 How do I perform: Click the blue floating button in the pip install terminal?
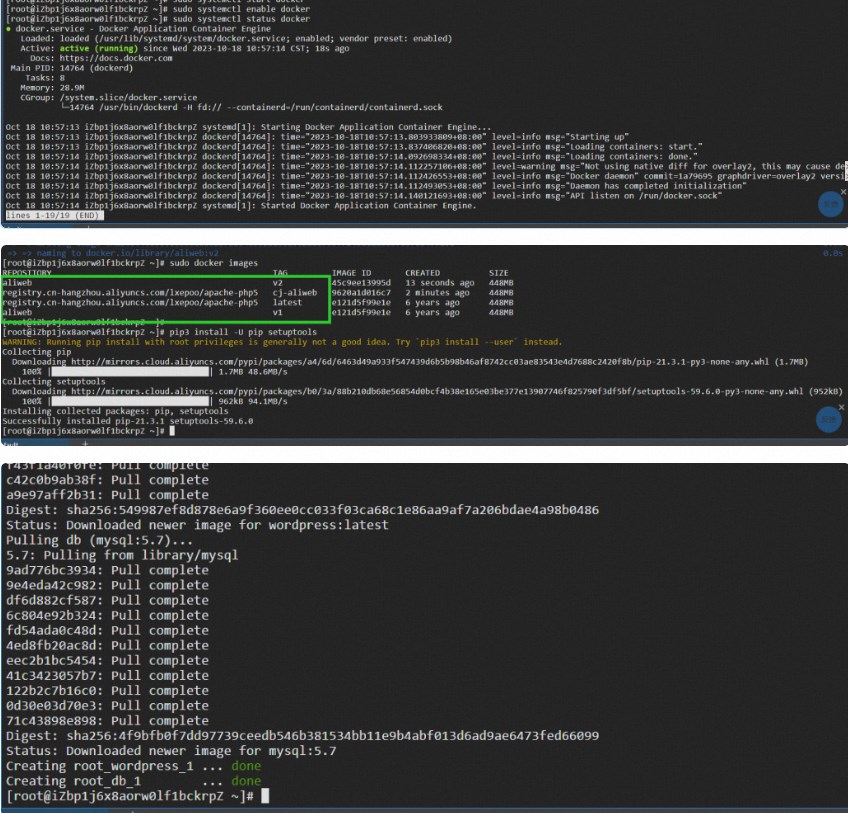tap(829, 419)
